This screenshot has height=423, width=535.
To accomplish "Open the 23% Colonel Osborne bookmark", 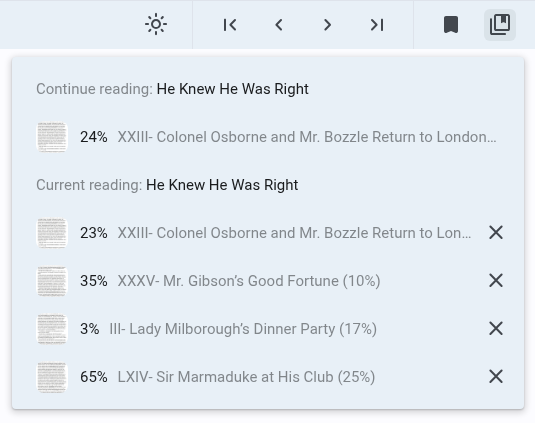I will 254,233.
